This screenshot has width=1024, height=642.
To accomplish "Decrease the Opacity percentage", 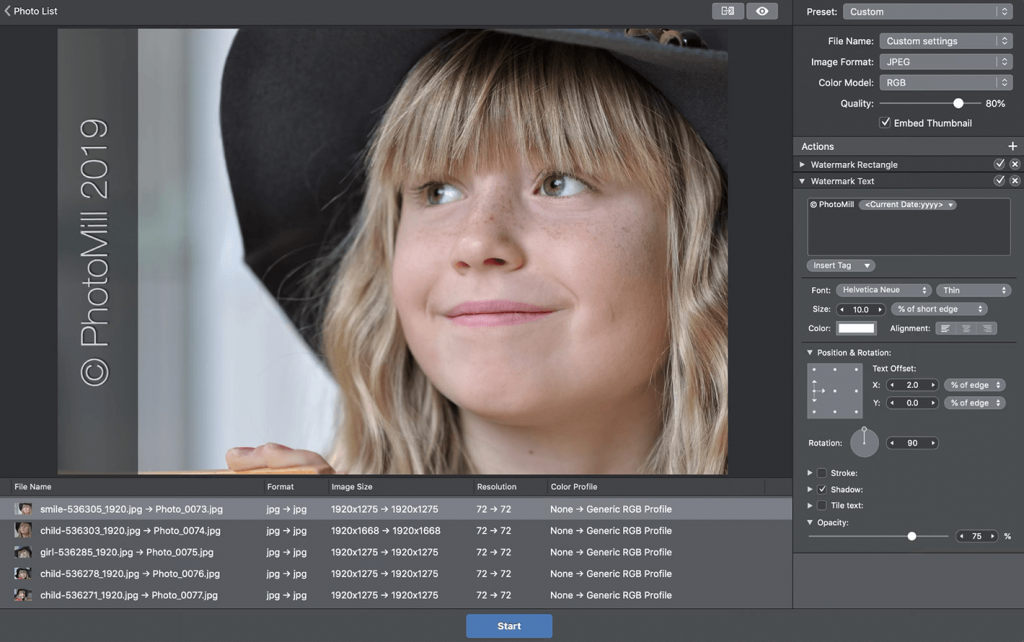I will click(961, 536).
